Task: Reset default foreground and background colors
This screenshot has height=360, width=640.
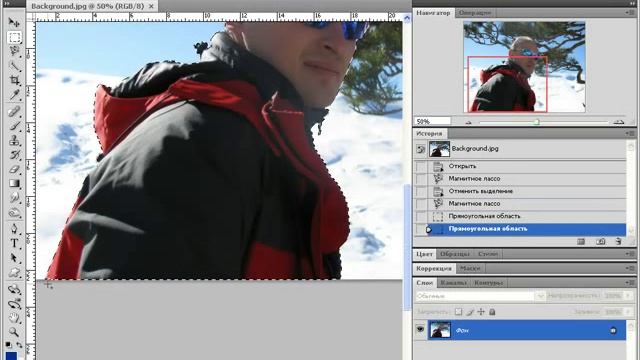Action: [x=9, y=344]
